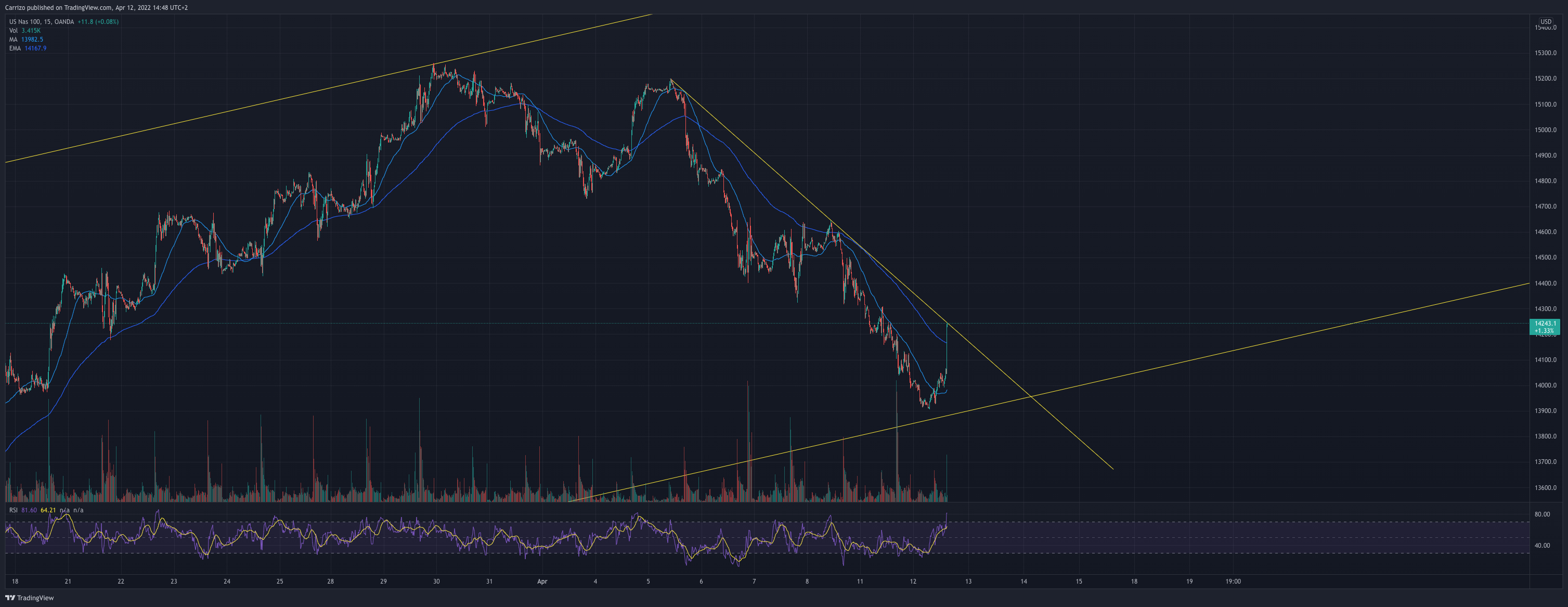Click the TradingView logo at bottom left
1568x607 pixels.
(x=30, y=598)
